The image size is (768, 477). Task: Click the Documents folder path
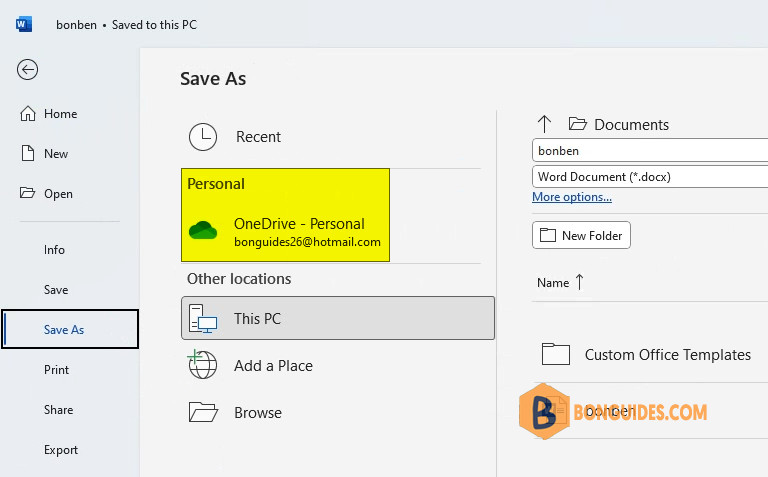pos(631,125)
